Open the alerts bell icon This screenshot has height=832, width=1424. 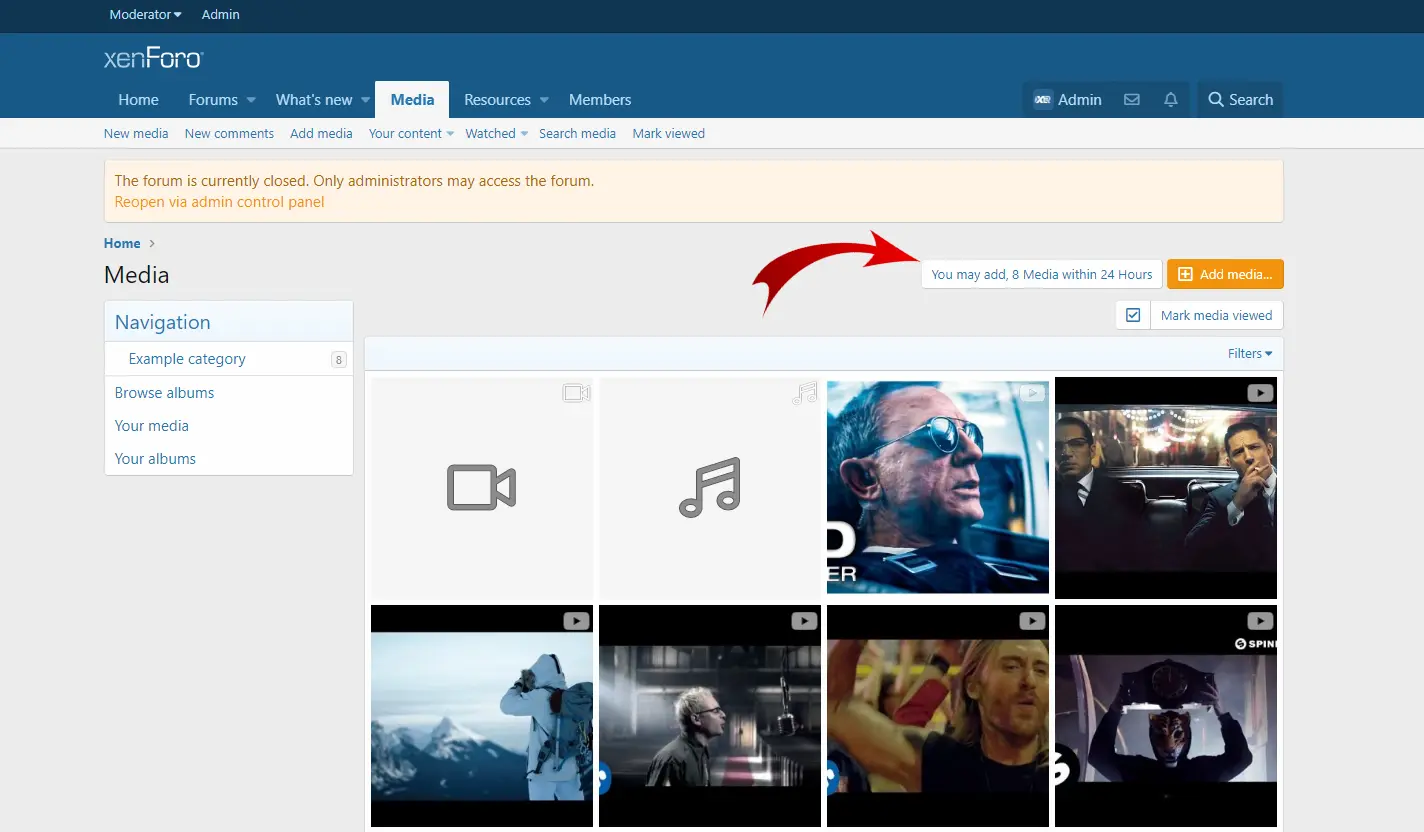(1171, 100)
